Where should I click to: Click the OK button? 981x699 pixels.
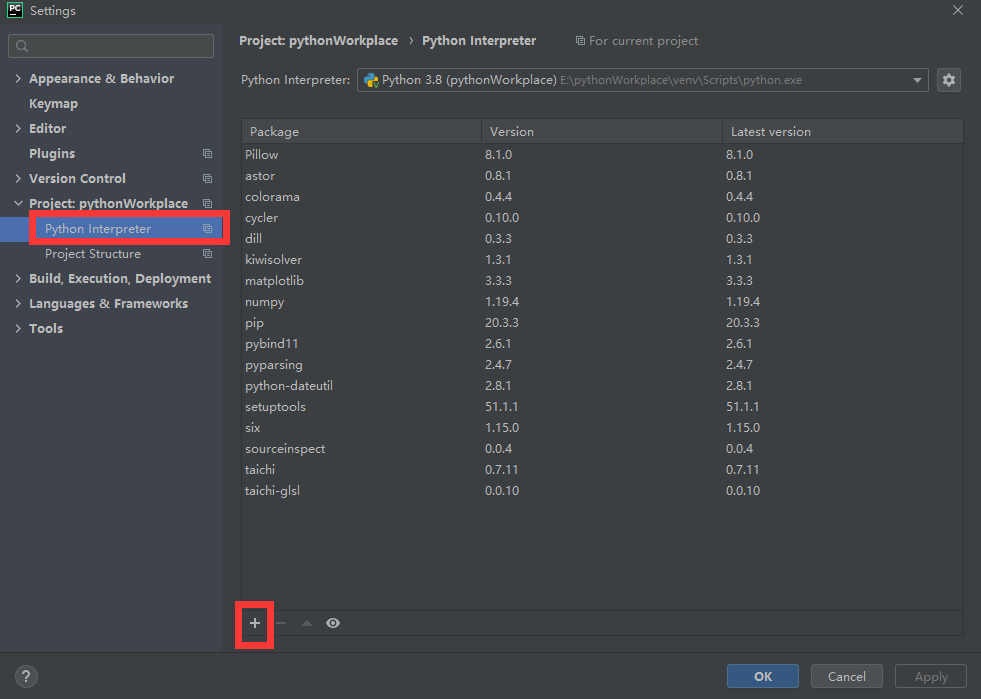pos(762,676)
